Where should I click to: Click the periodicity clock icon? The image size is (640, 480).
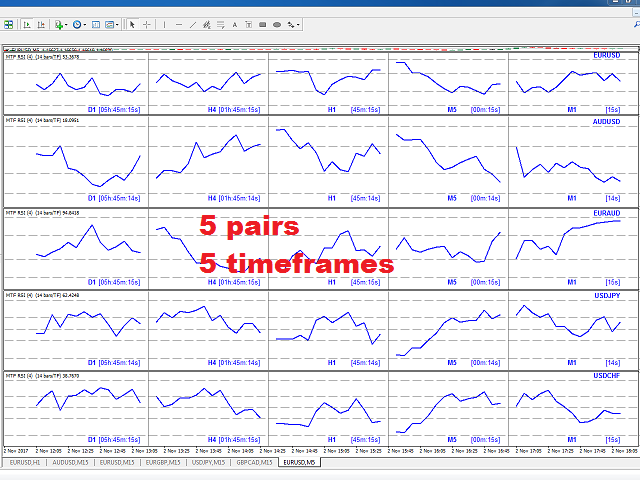pos(77,25)
